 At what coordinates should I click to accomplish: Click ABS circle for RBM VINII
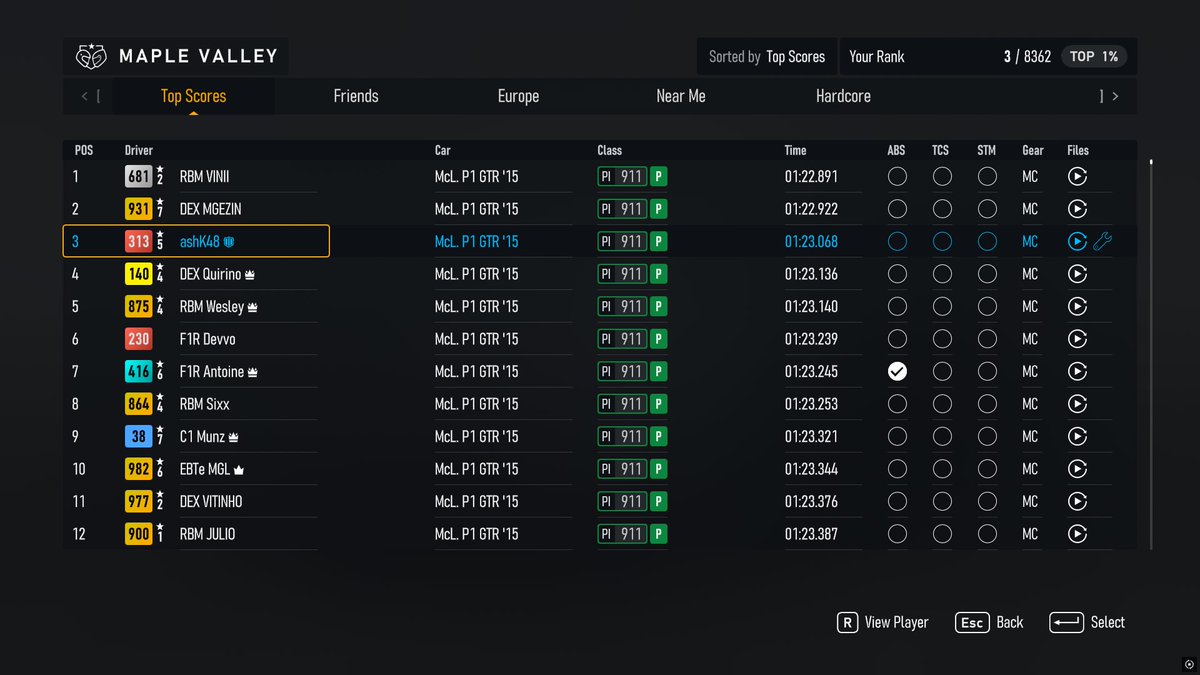tap(897, 177)
